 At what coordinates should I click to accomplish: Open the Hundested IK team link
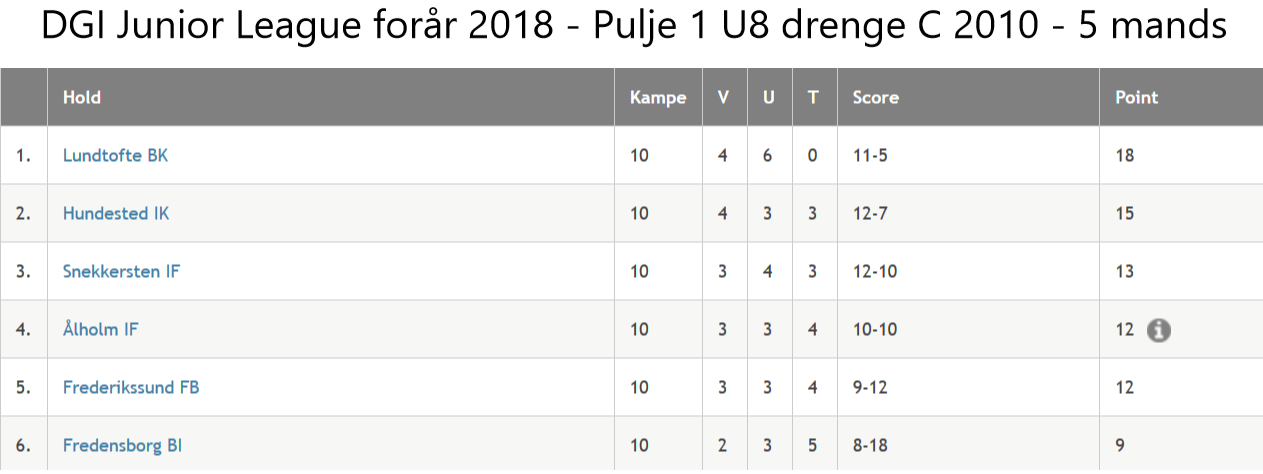pyautogui.click(x=116, y=214)
